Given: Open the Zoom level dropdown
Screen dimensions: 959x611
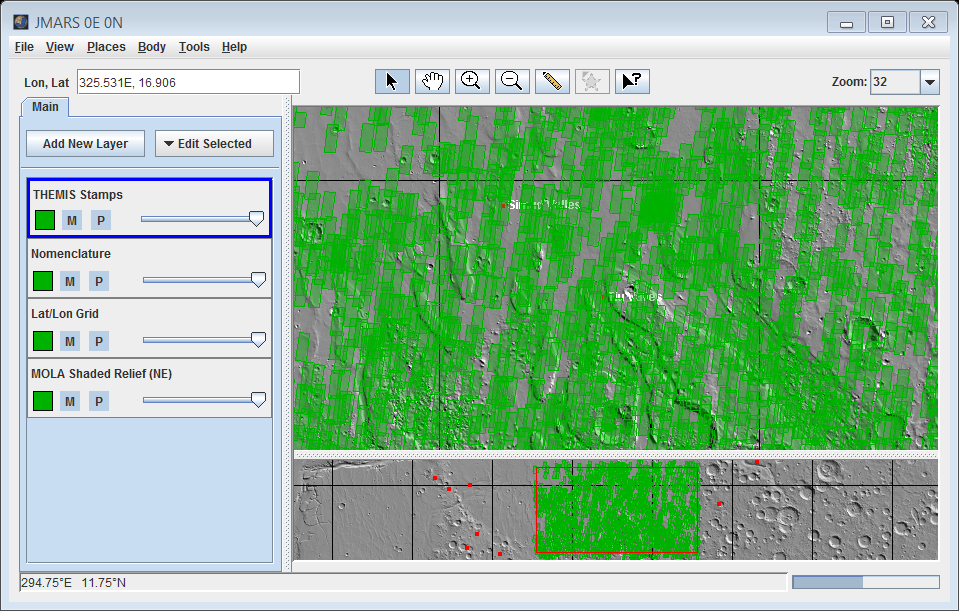Looking at the screenshot, I should pyautogui.click(x=929, y=82).
